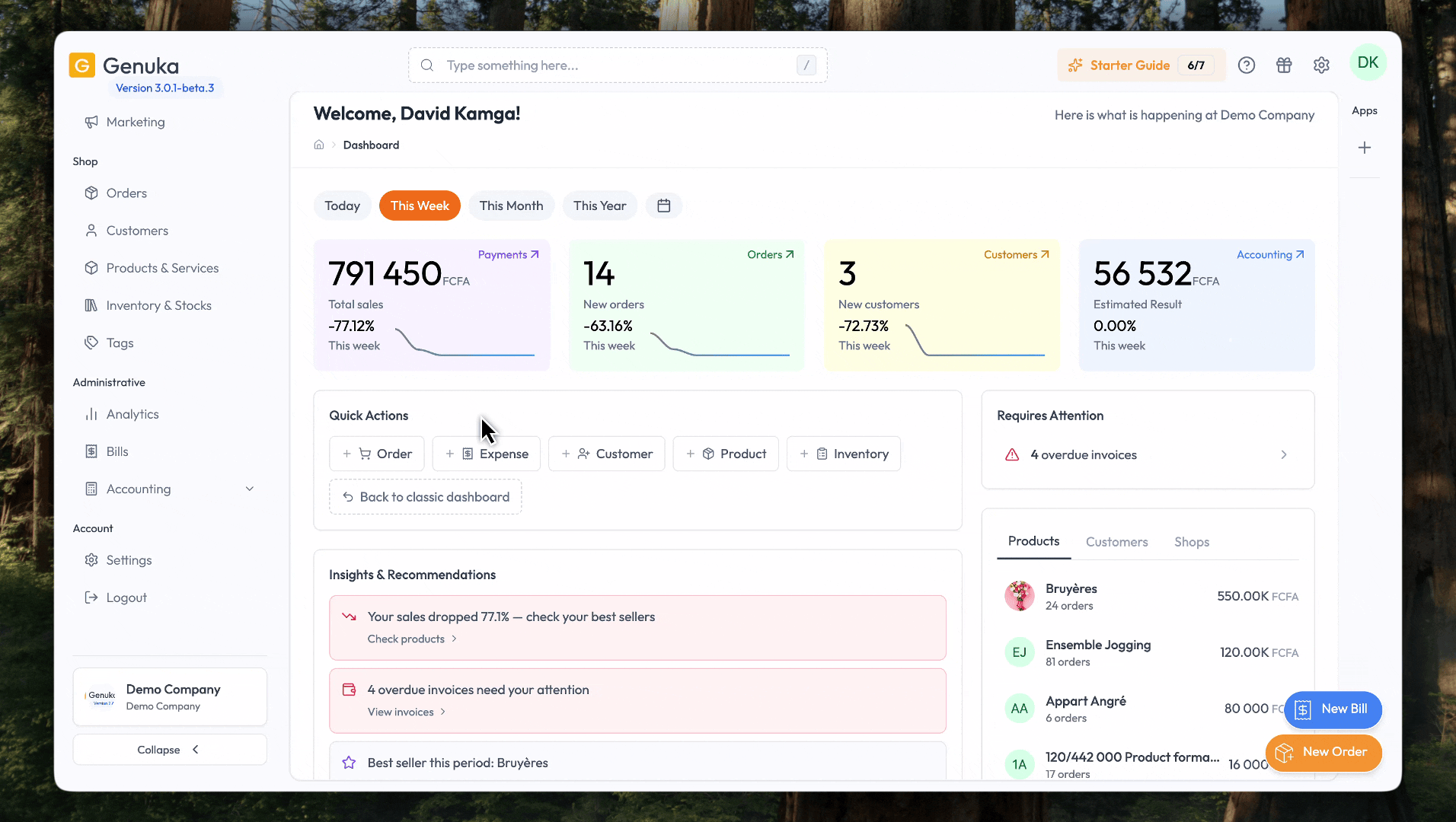Image resolution: width=1456 pixels, height=822 pixels.
Task: Click the best seller star icon
Action: pyautogui.click(x=349, y=763)
